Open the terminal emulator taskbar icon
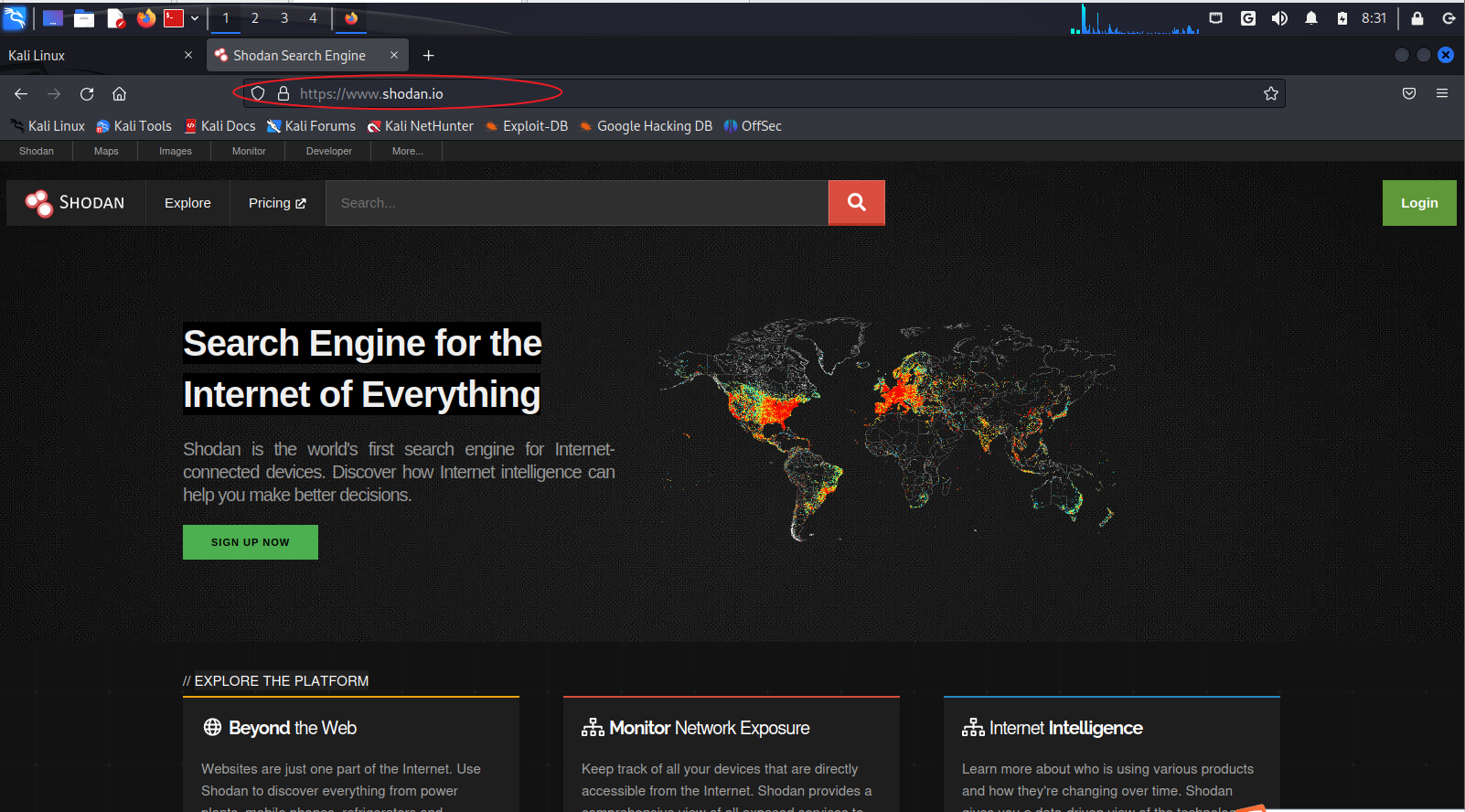 pyautogui.click(x=174, y=18)
